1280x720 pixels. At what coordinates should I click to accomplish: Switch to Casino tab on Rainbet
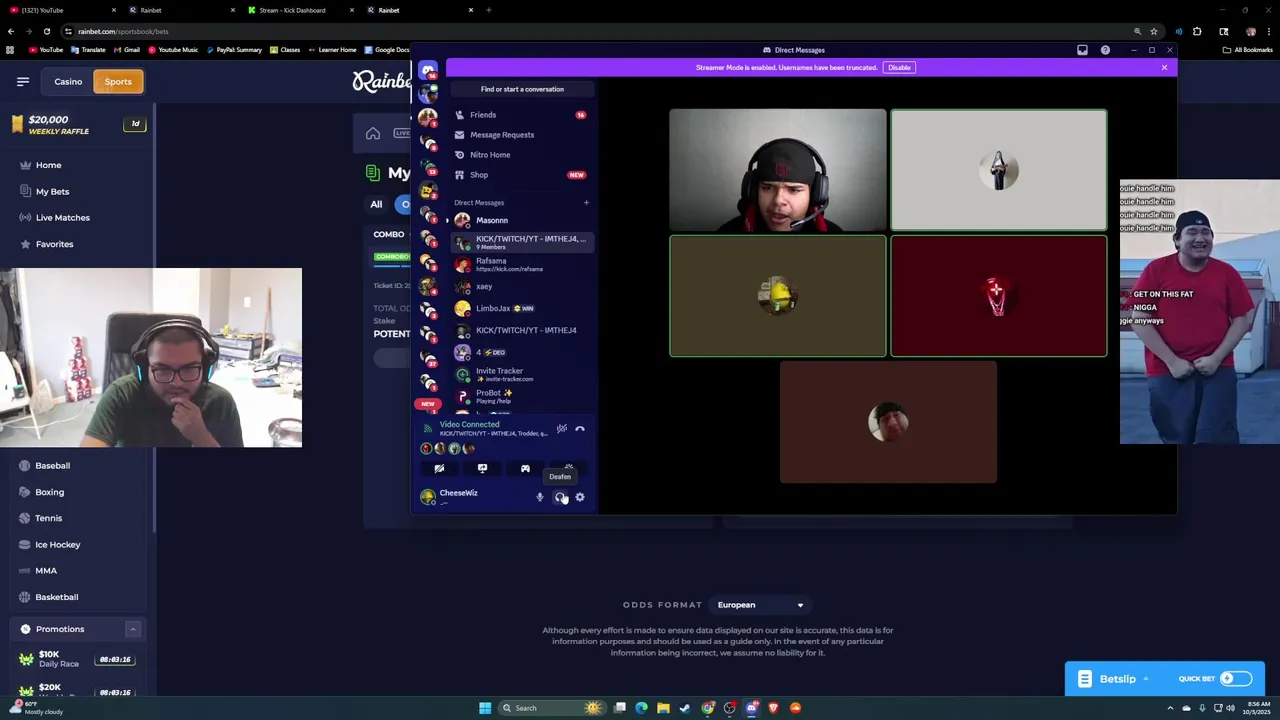[68, 81]
